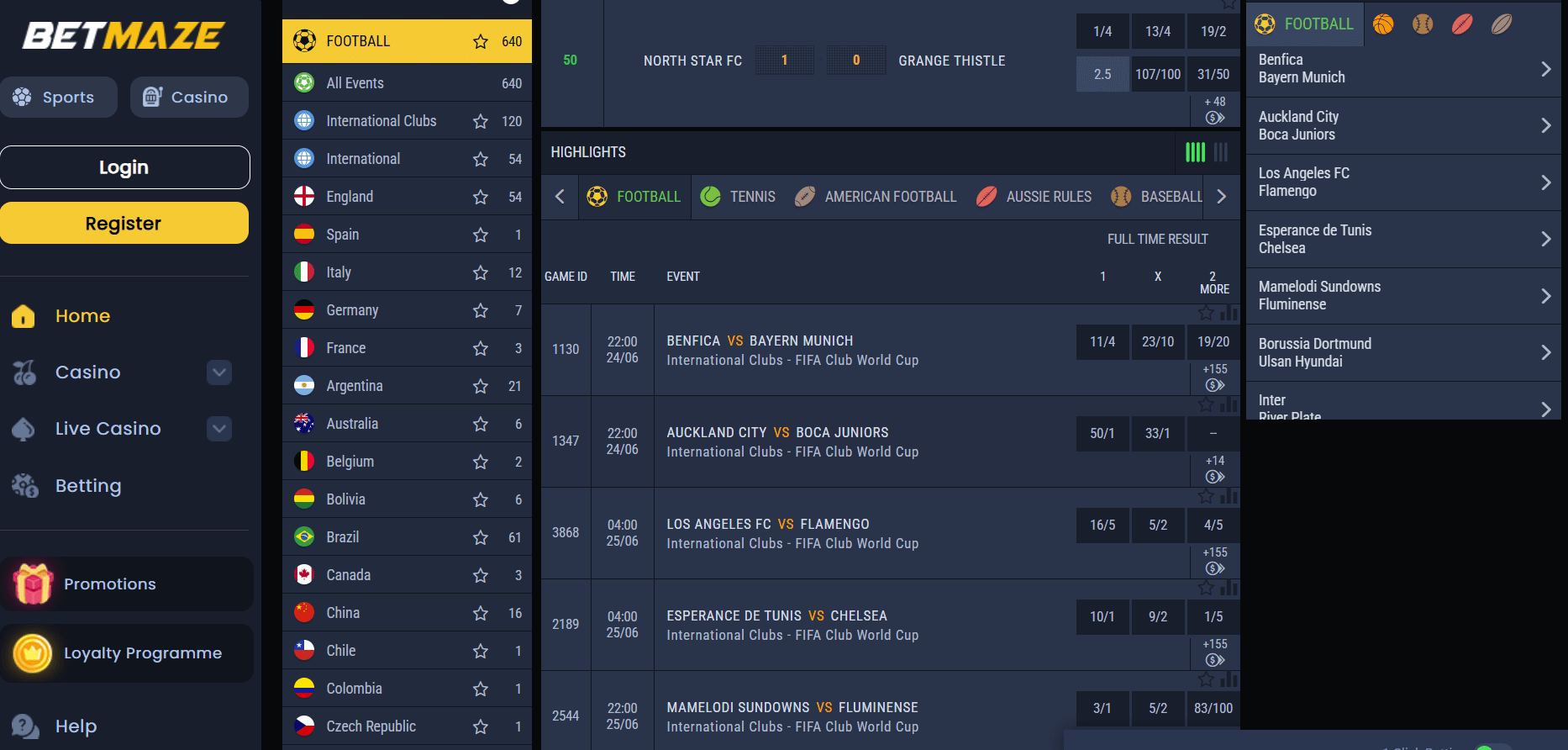Expand Esperance de Tunis Chelsea chevron
This screenshot has width=1568, height=750.
tap(1545, 239)
